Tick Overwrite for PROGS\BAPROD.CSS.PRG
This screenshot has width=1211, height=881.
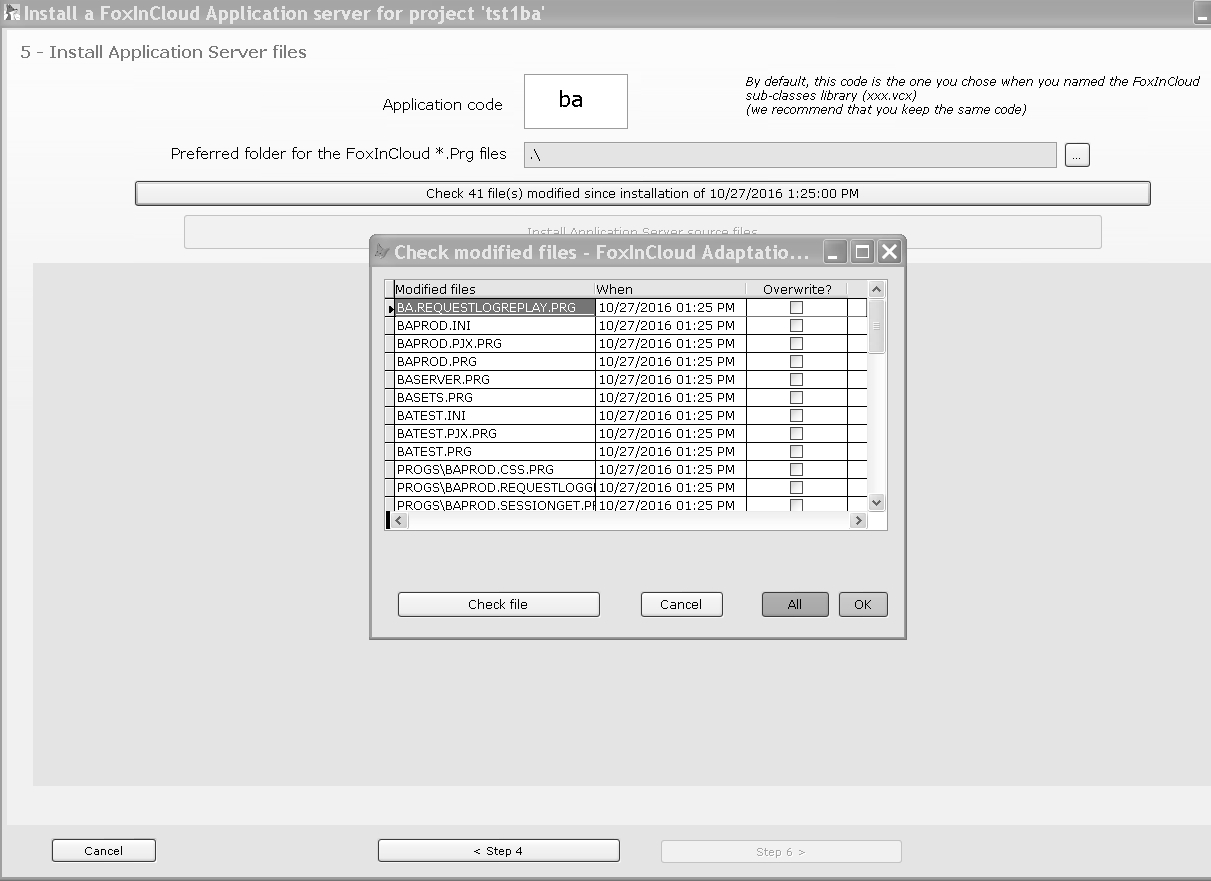796,470
